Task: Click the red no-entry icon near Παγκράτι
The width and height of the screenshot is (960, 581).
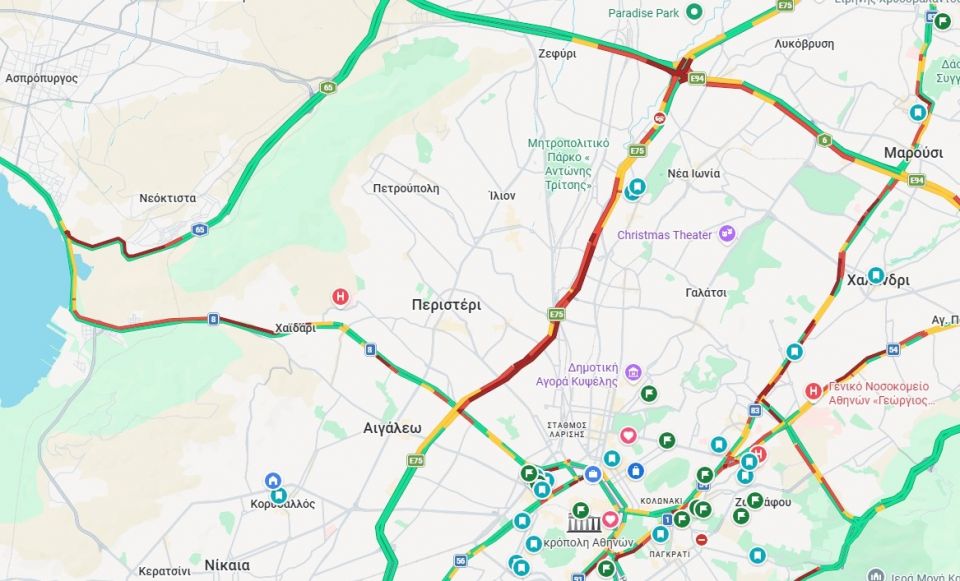Action: [x=702, y=539]
